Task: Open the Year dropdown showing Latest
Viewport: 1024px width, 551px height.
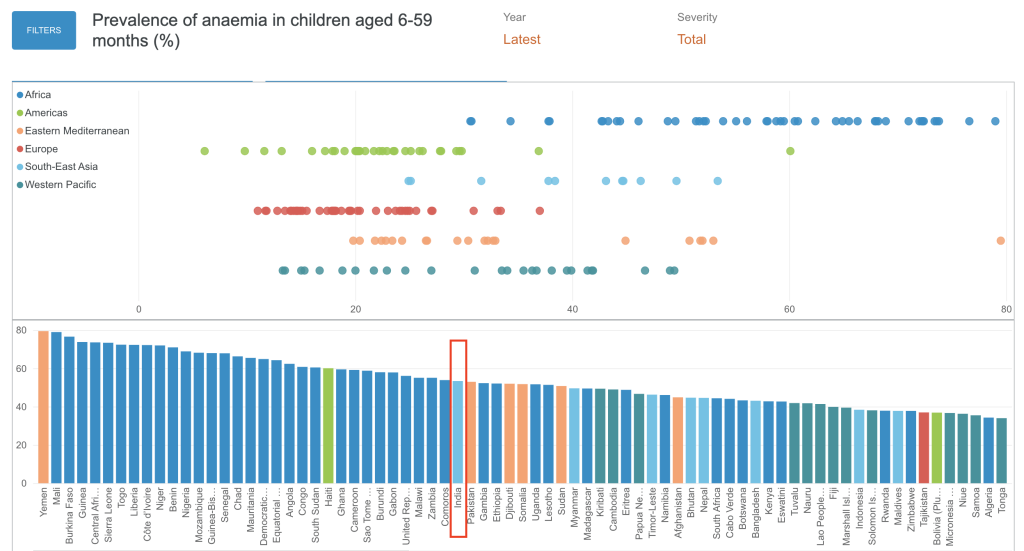Action: [521, 40]
